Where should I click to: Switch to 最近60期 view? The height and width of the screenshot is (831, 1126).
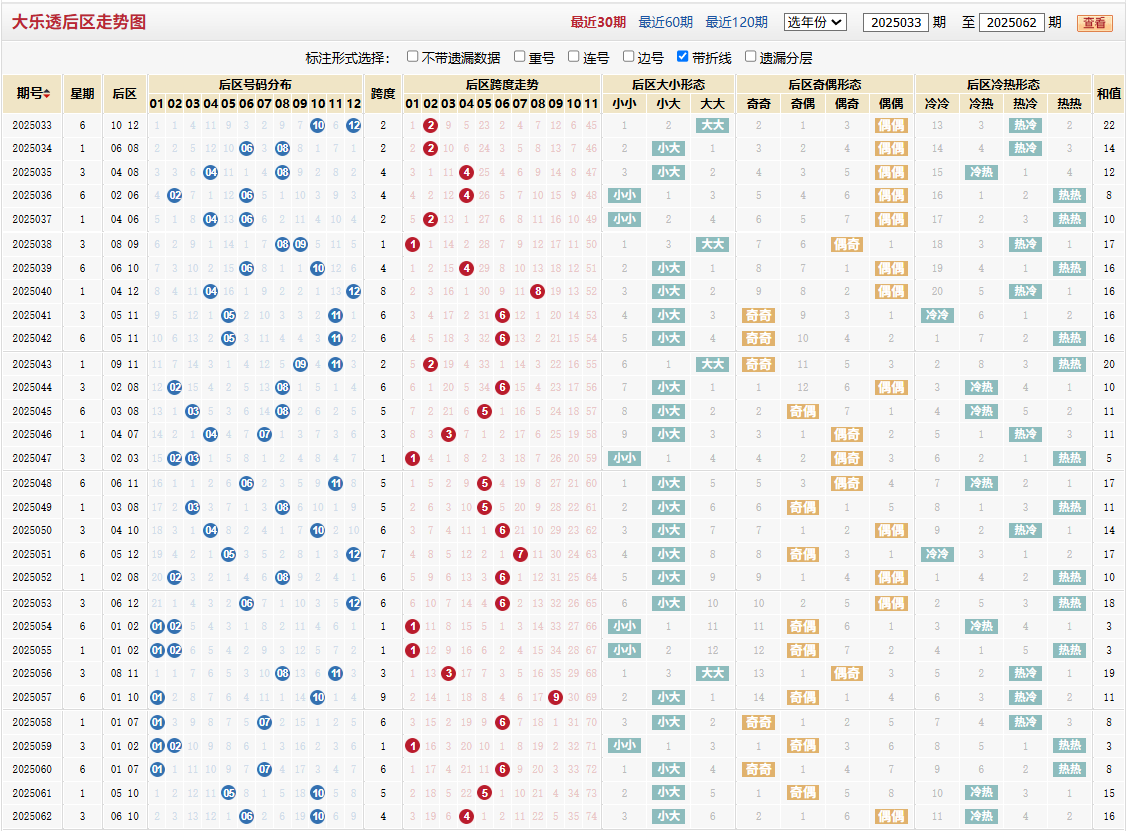pyautogui.click(x=666, y=22)
